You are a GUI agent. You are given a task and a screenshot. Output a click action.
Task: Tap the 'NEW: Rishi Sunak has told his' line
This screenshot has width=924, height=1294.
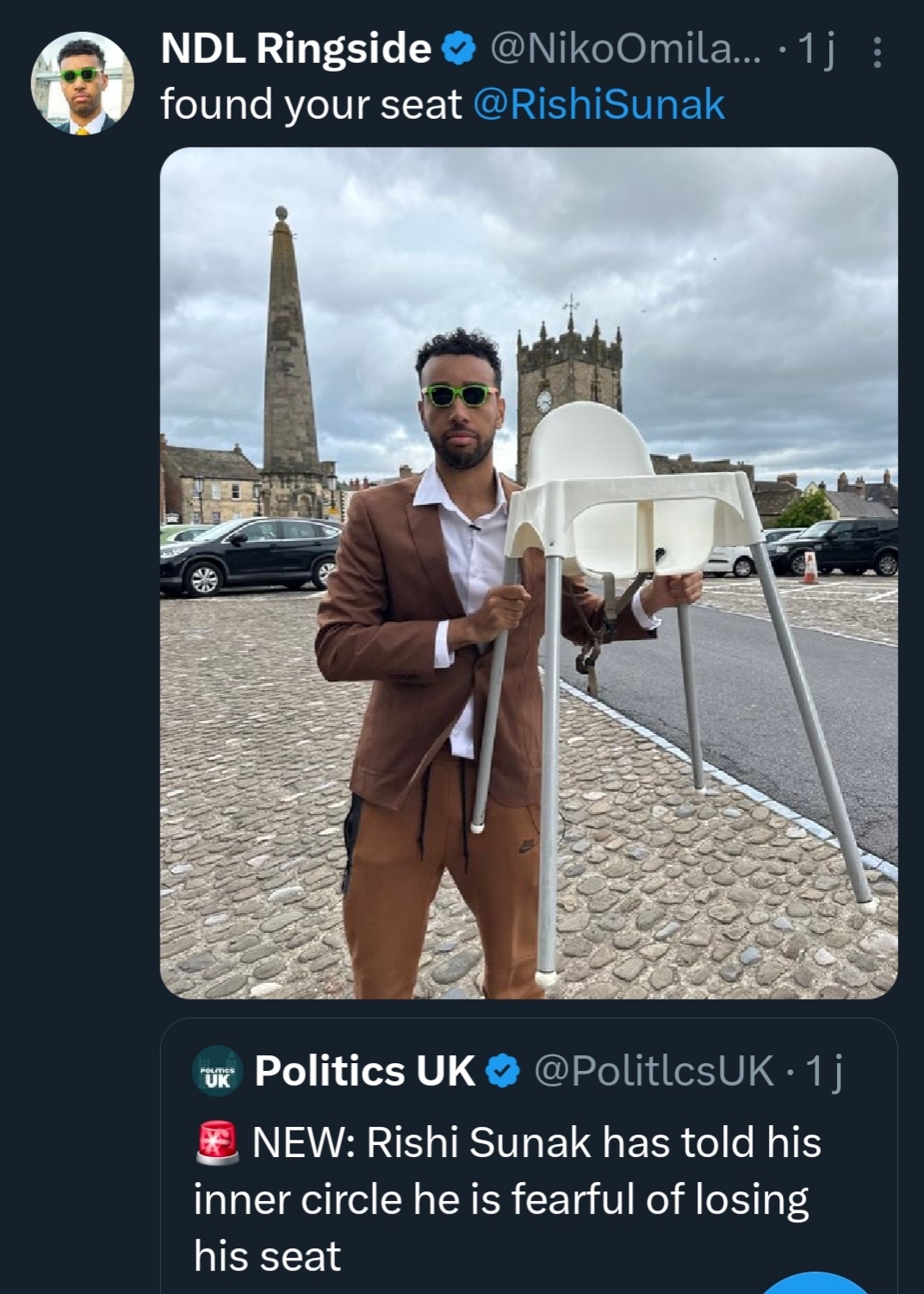[x=536, y=1143]
